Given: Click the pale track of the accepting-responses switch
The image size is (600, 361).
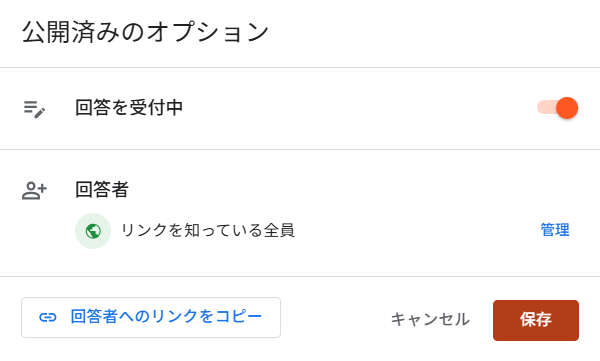Looking at the screenshot, I should tap(546, 108).
